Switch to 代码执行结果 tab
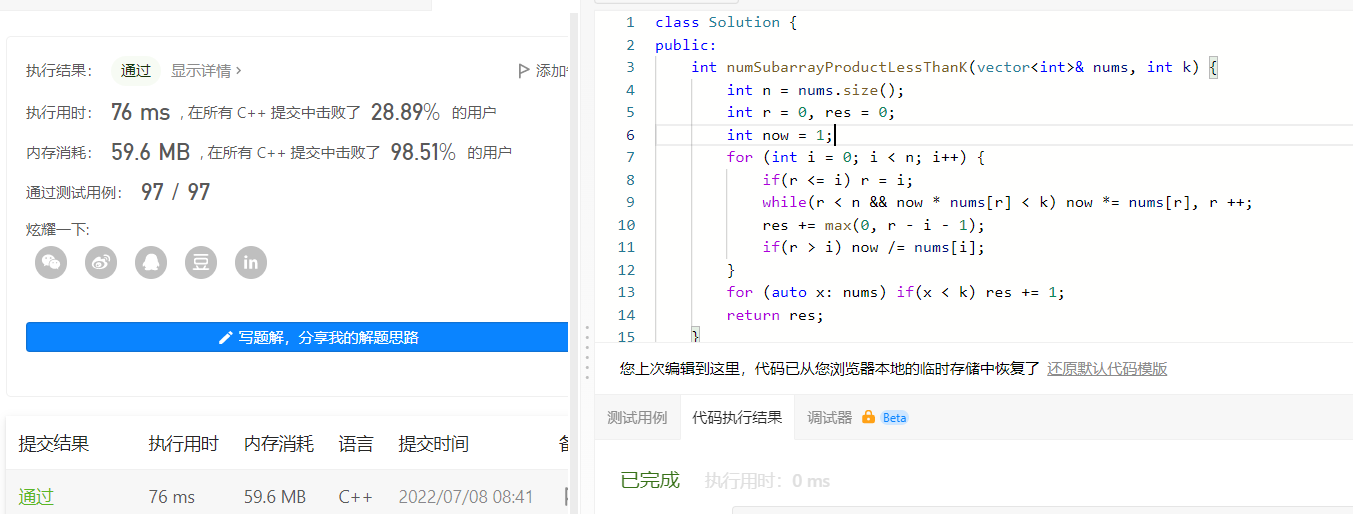The width and height of the screenshot is (1353, 514). [737, 417]
